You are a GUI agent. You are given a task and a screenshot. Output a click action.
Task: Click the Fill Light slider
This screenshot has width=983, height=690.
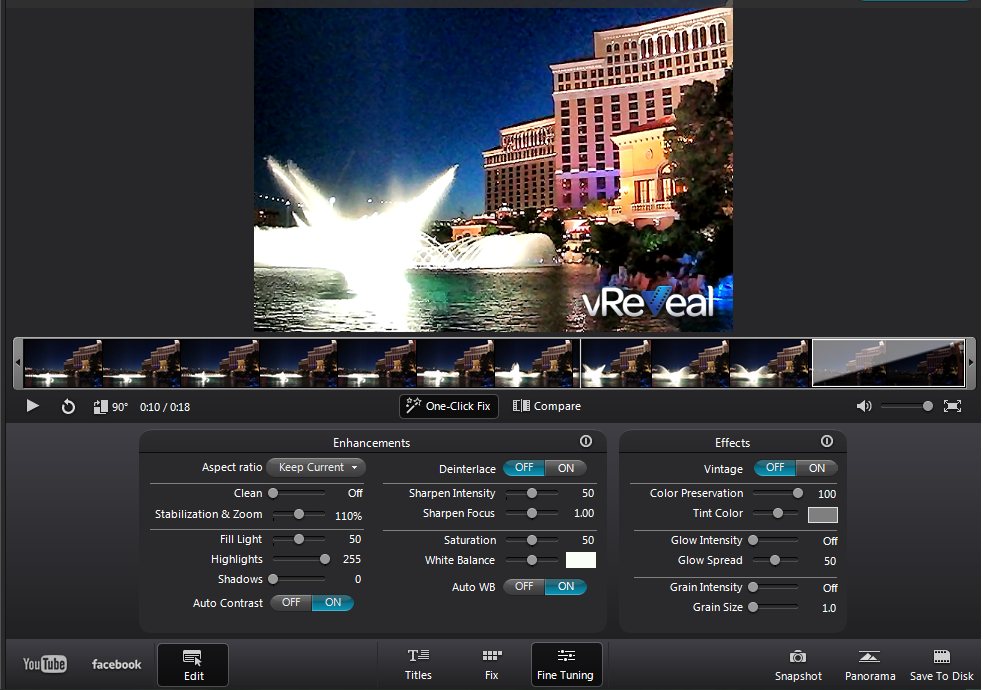298,539
